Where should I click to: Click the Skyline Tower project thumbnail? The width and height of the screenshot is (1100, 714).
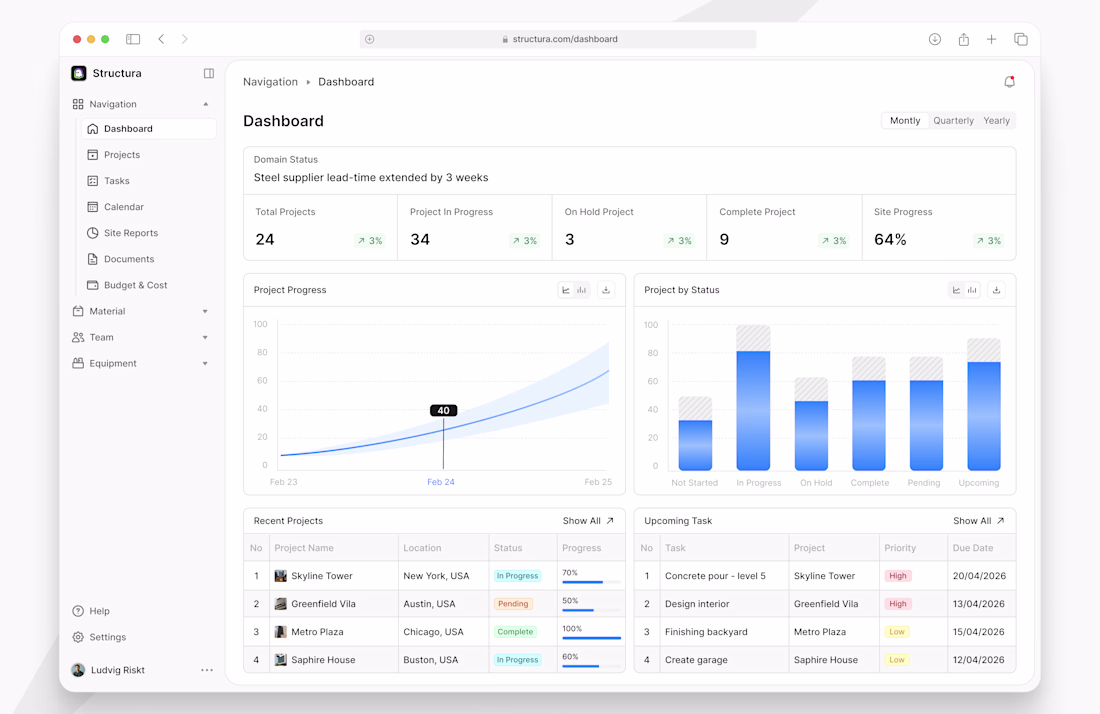click(281, 576)
